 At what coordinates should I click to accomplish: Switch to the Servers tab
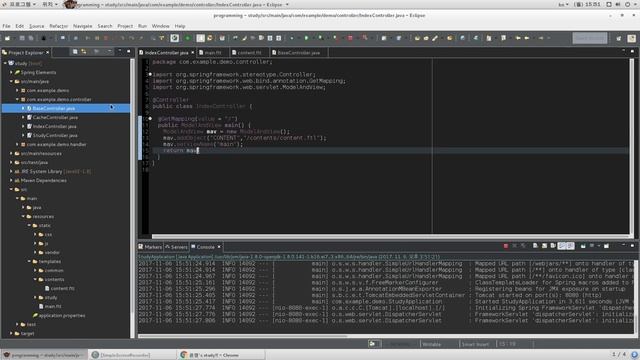click(176, 247)
